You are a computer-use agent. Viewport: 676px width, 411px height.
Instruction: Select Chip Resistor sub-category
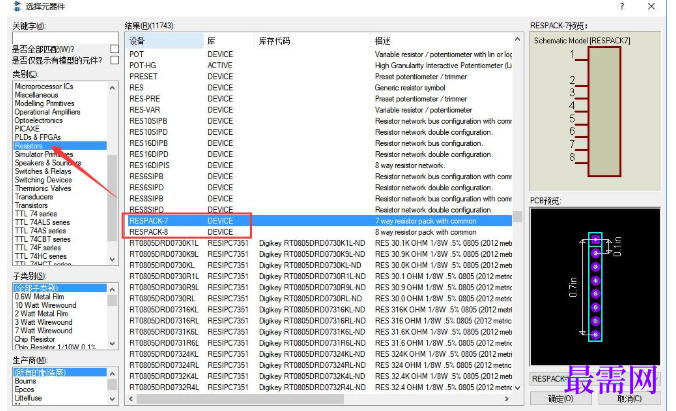click(34, 339)
